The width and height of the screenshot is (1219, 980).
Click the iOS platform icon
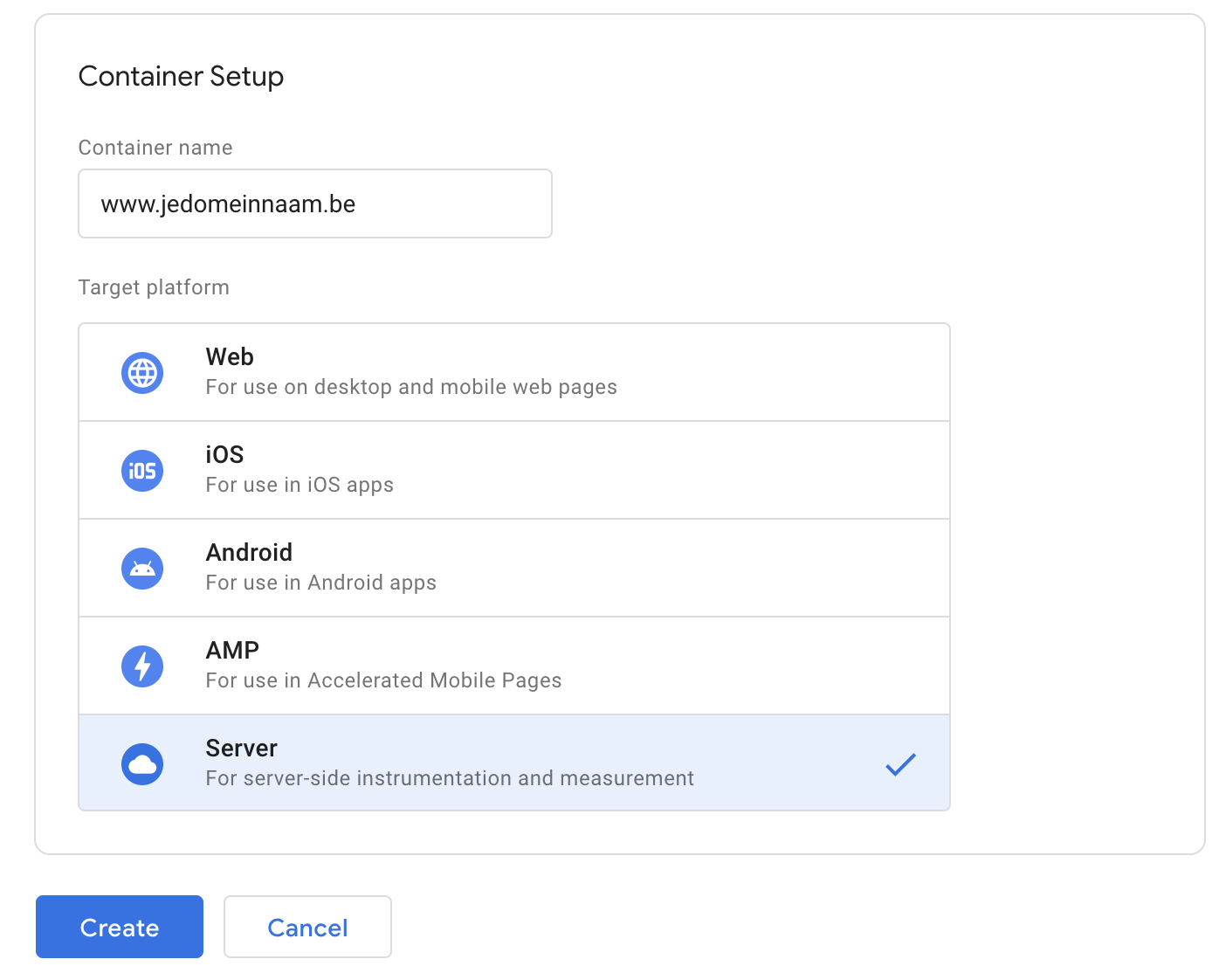click(142, 471)
